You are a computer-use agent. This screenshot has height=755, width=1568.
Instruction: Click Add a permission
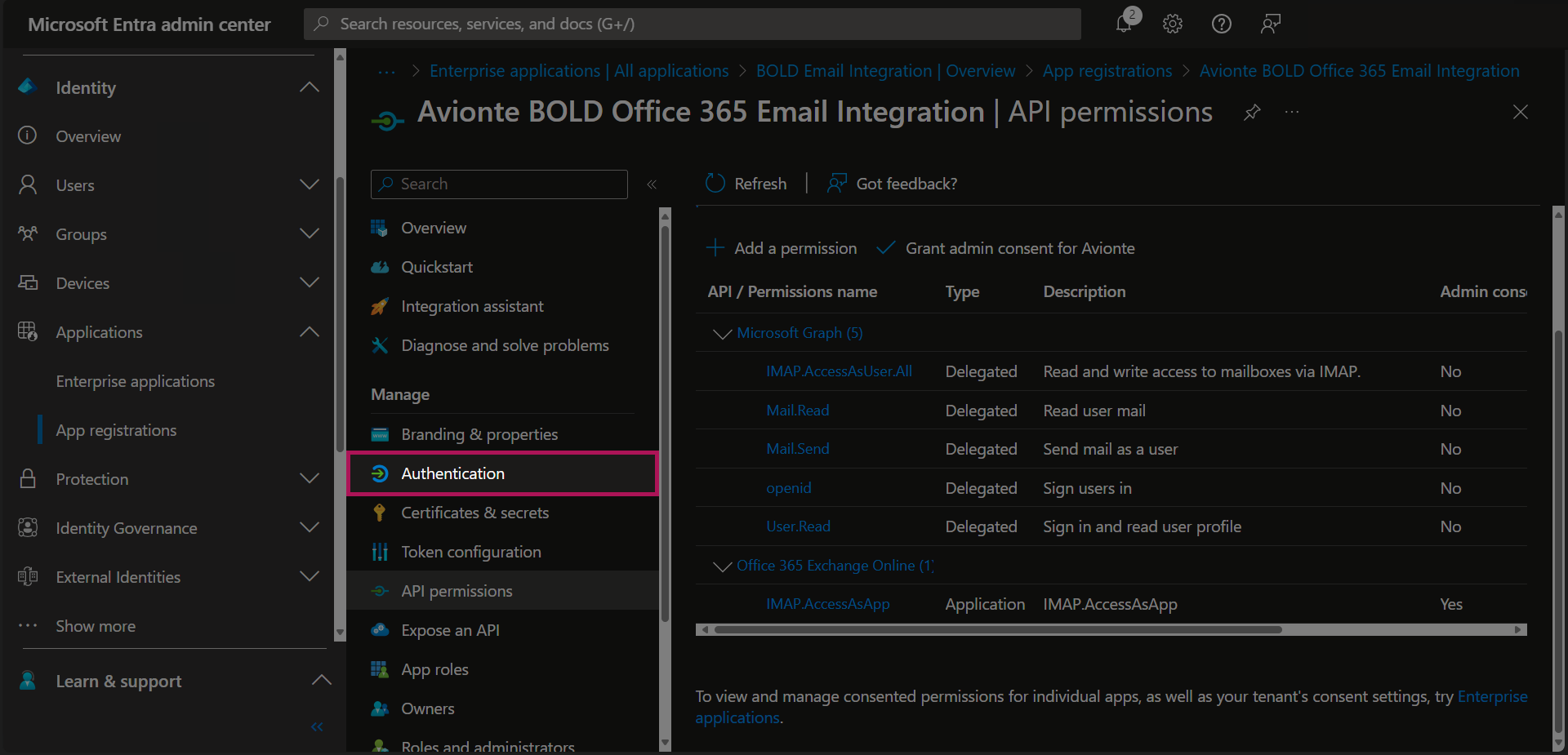[782, 248]
